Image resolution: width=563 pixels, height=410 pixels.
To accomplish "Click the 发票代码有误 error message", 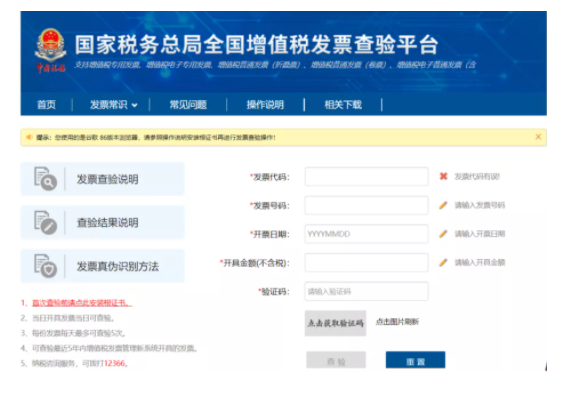I will point(477,177).
